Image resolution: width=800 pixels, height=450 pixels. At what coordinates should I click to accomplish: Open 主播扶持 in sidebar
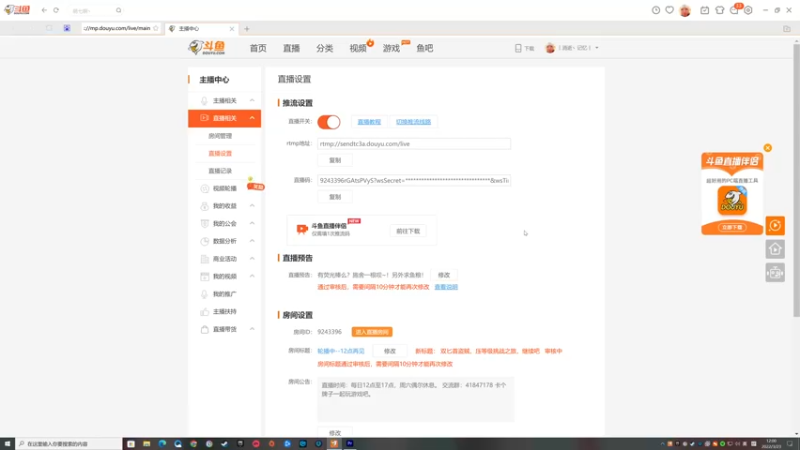coord(224,311)
